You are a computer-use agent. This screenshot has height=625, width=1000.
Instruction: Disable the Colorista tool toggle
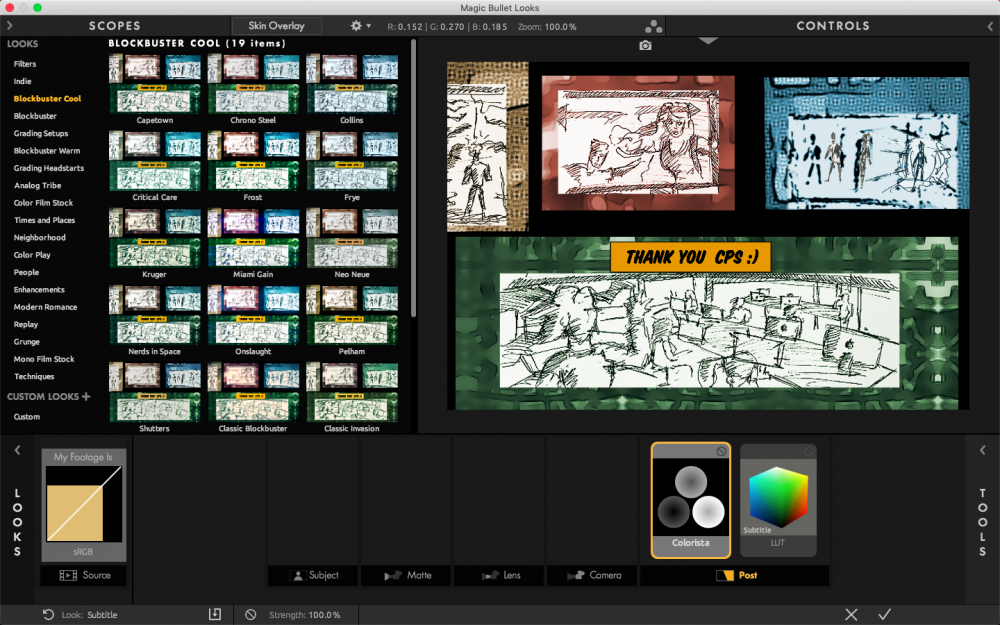[x=721, y=451]
